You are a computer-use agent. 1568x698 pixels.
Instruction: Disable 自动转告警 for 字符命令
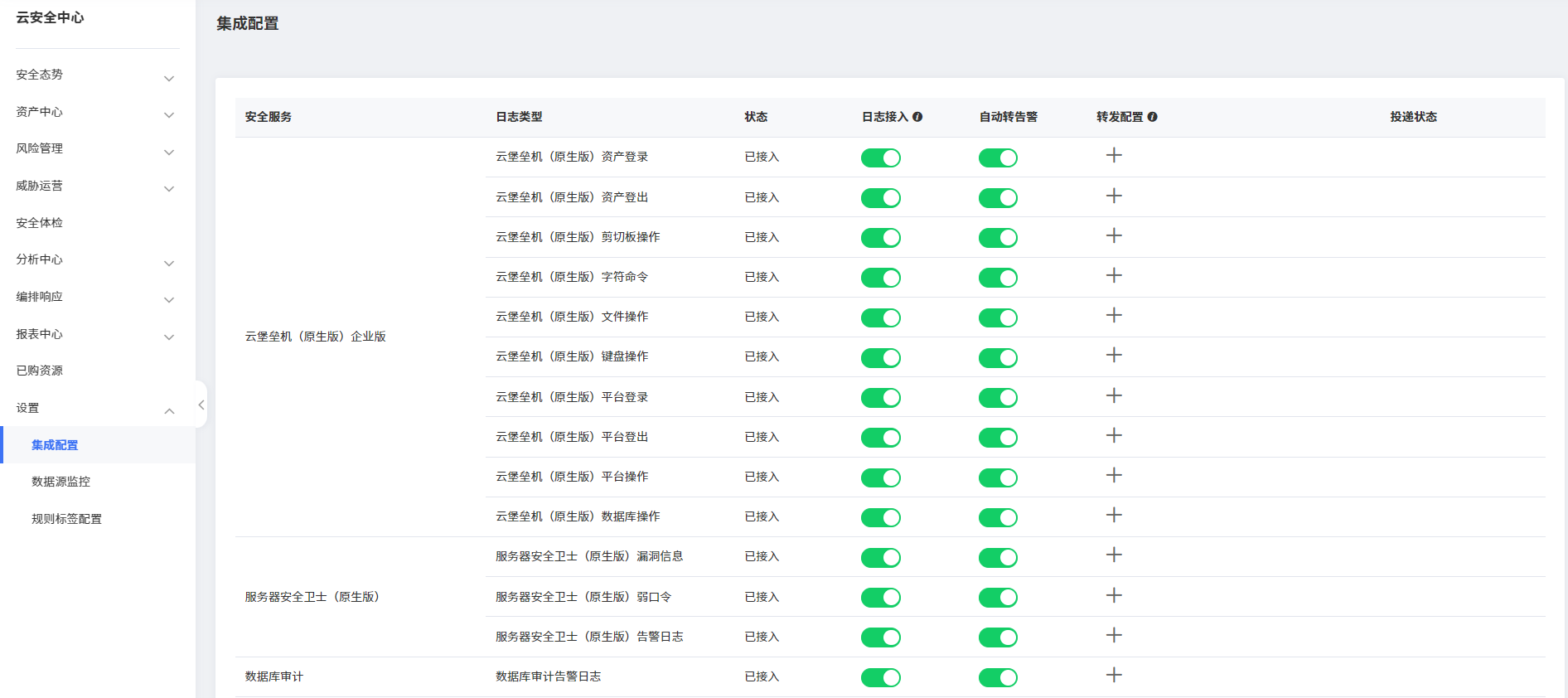tap(998, 278)
